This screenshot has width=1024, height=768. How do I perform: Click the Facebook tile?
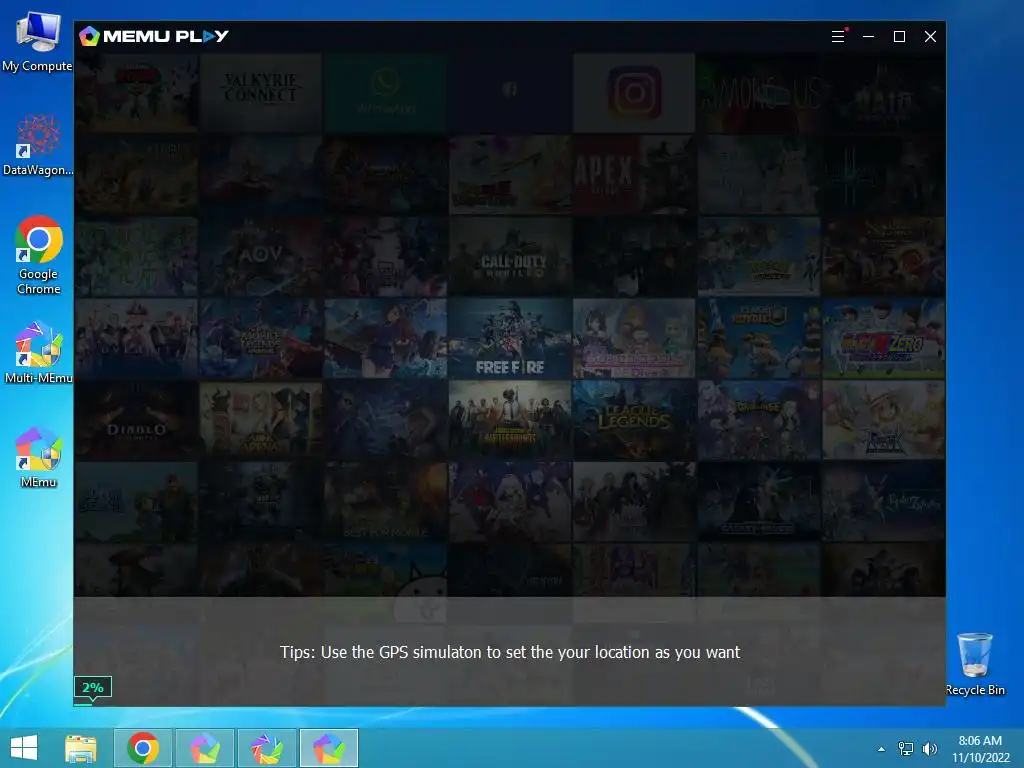tap(510, 93)
